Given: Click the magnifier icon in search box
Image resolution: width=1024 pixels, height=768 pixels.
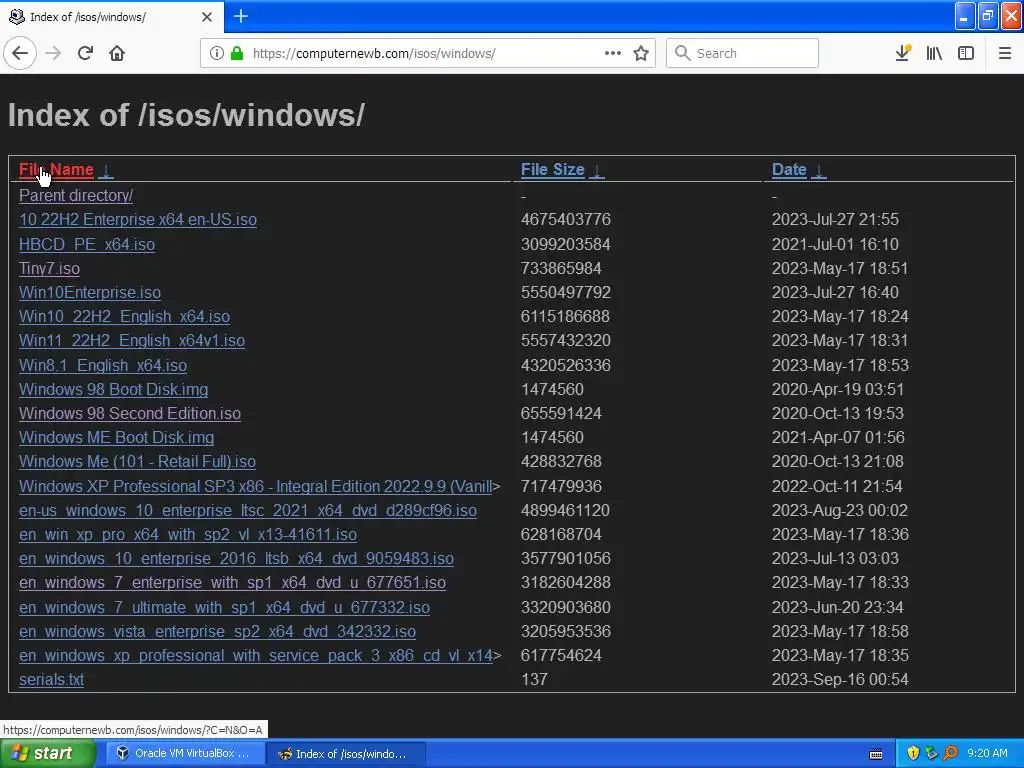Looking at the screenshot, I should tap(682, 53).
